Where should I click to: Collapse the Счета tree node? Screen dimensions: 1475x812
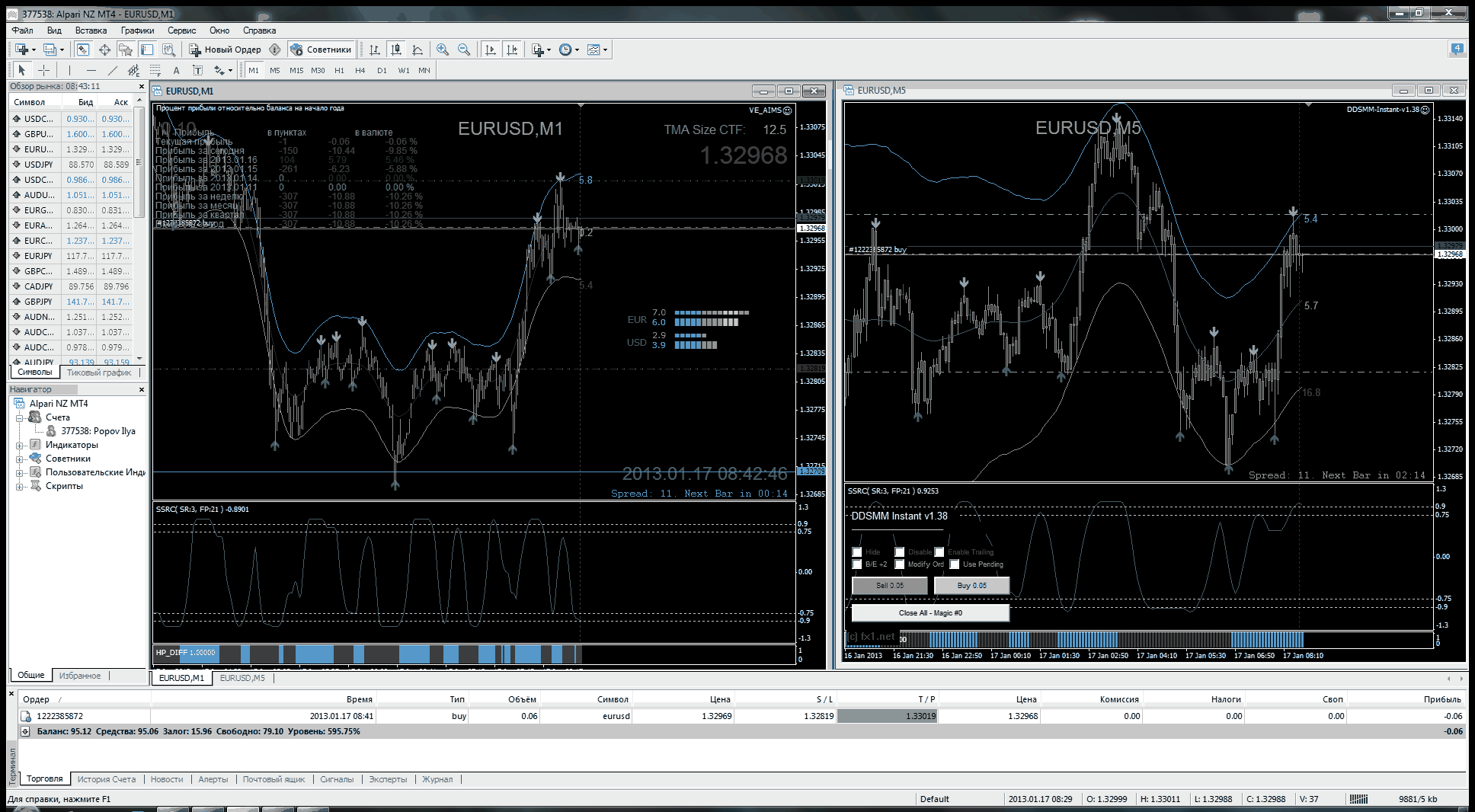pos(20,417)
